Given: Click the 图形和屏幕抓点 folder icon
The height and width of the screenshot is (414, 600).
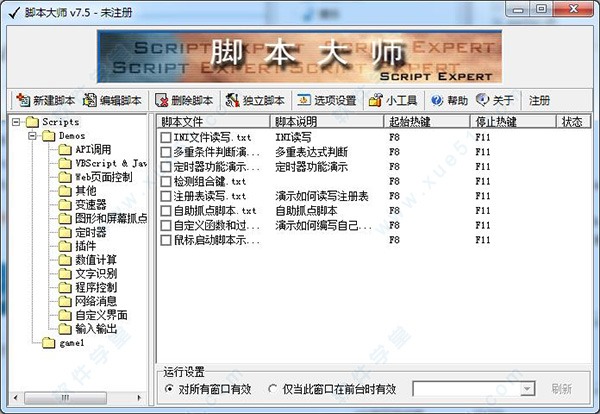Looking at the screenshot, I should point(65,218).
